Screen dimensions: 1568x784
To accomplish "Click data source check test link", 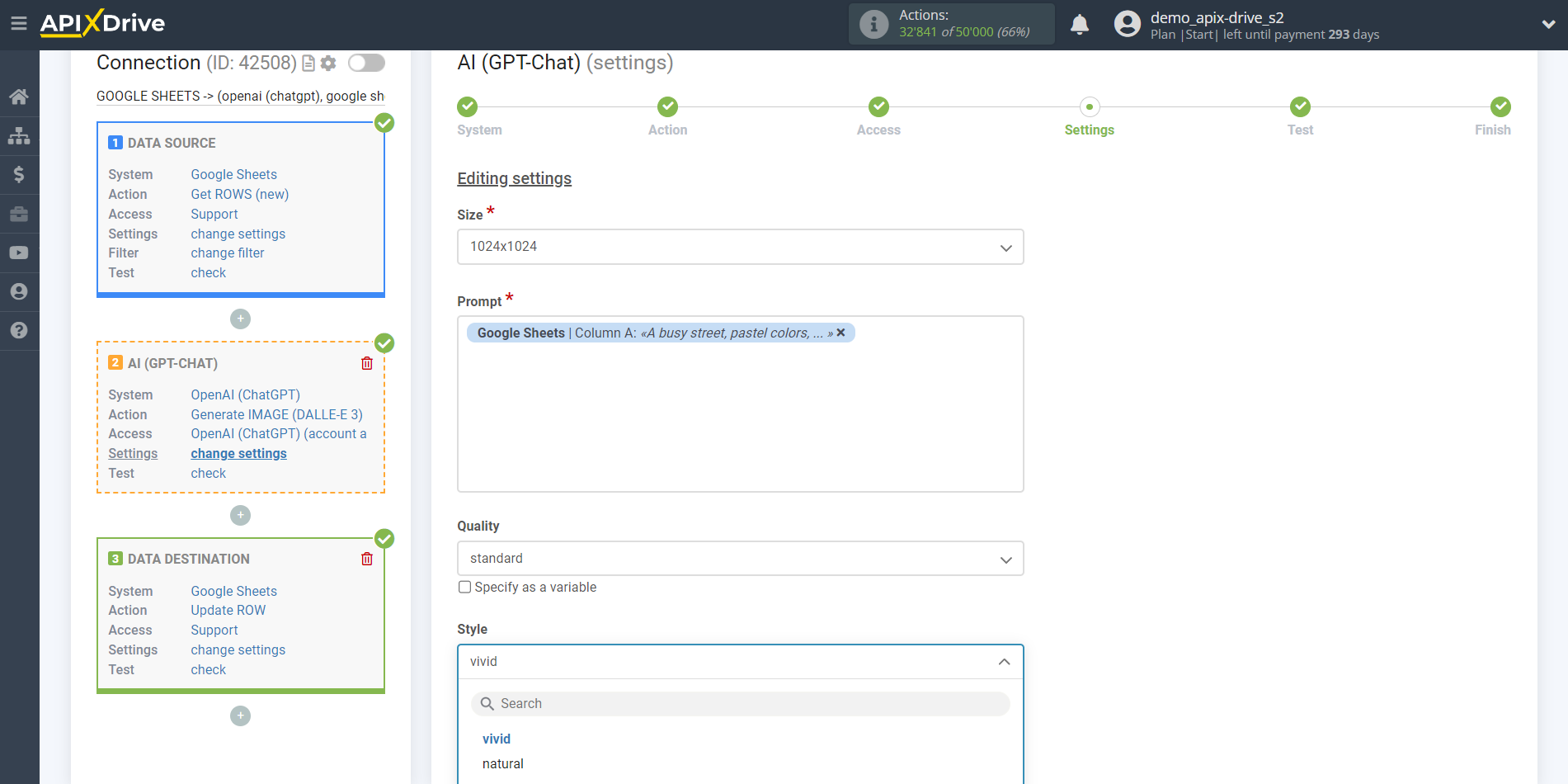I will (x=209, y=272).
